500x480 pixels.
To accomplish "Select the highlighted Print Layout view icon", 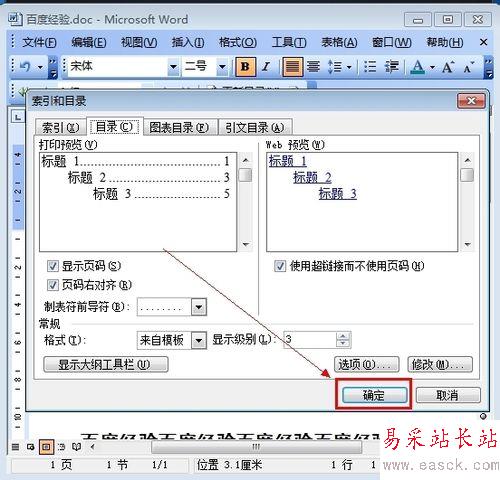I will click(x=46, y=447).
